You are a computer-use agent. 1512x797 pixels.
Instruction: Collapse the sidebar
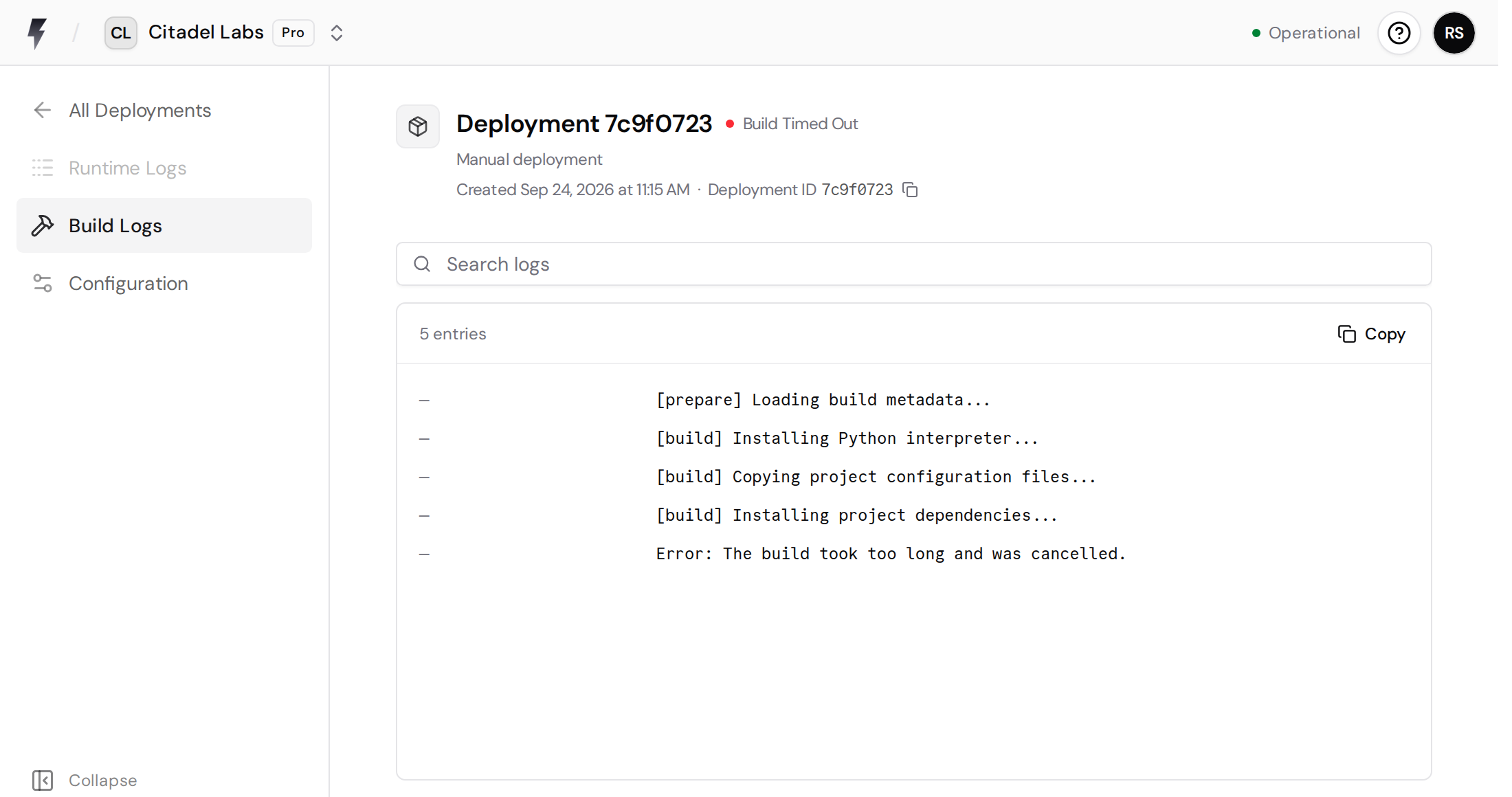click(85, 781)
